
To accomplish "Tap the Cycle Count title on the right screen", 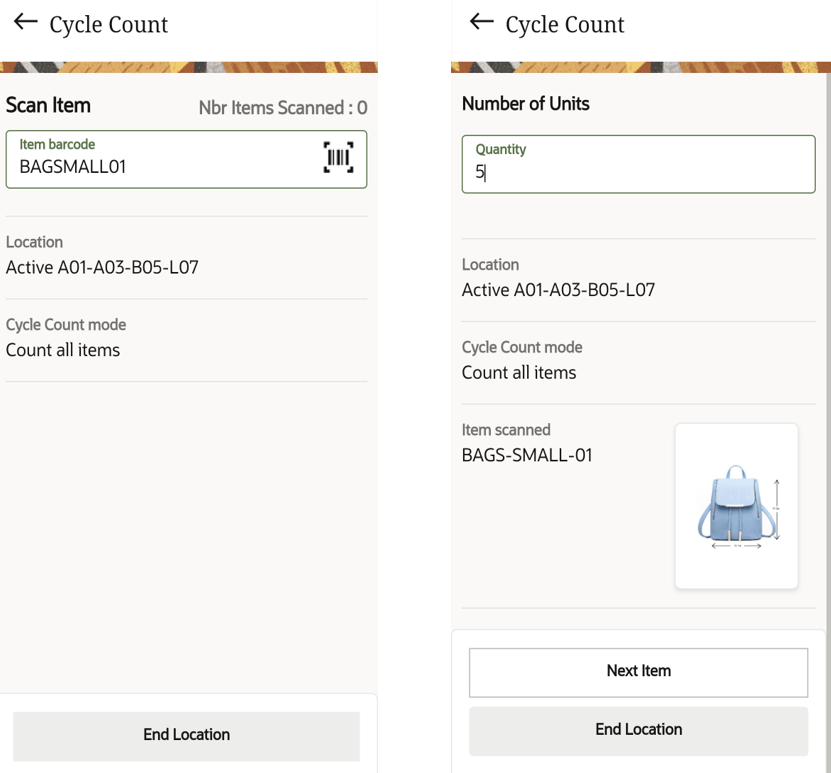I will click(x=565, y=25).
